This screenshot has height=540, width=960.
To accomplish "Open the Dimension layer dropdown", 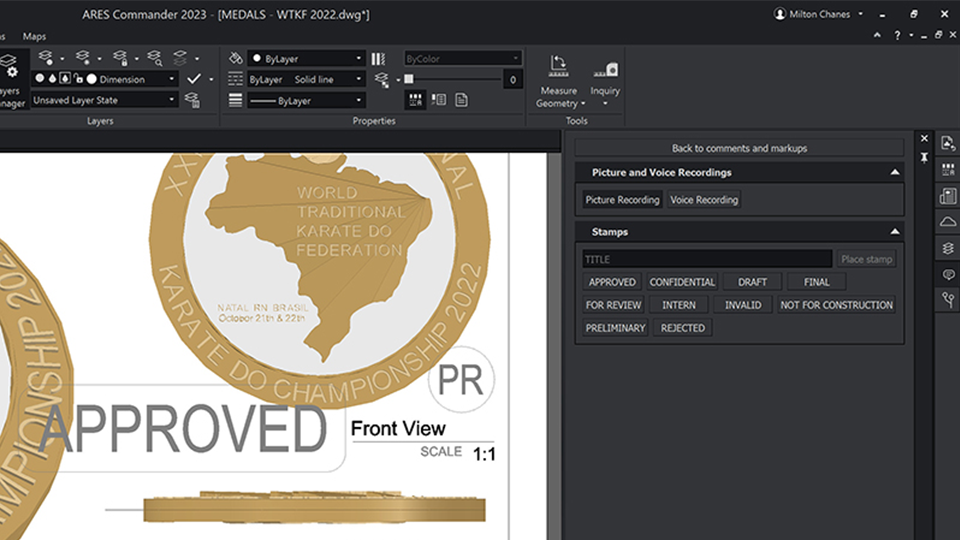I will pyautogui.click(x=171, y=79).
